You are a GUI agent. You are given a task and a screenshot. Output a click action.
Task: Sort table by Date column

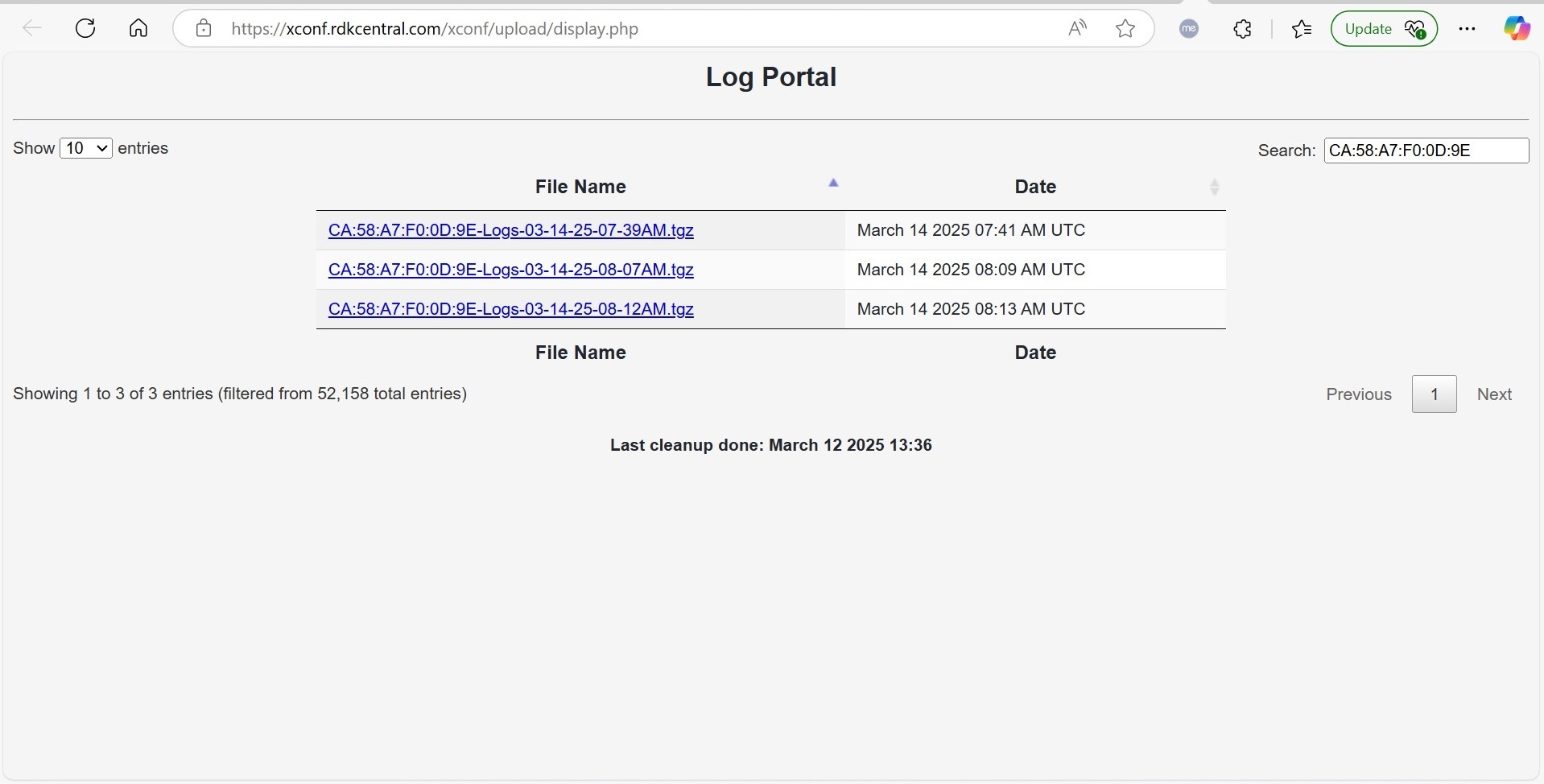point(1034,187)
